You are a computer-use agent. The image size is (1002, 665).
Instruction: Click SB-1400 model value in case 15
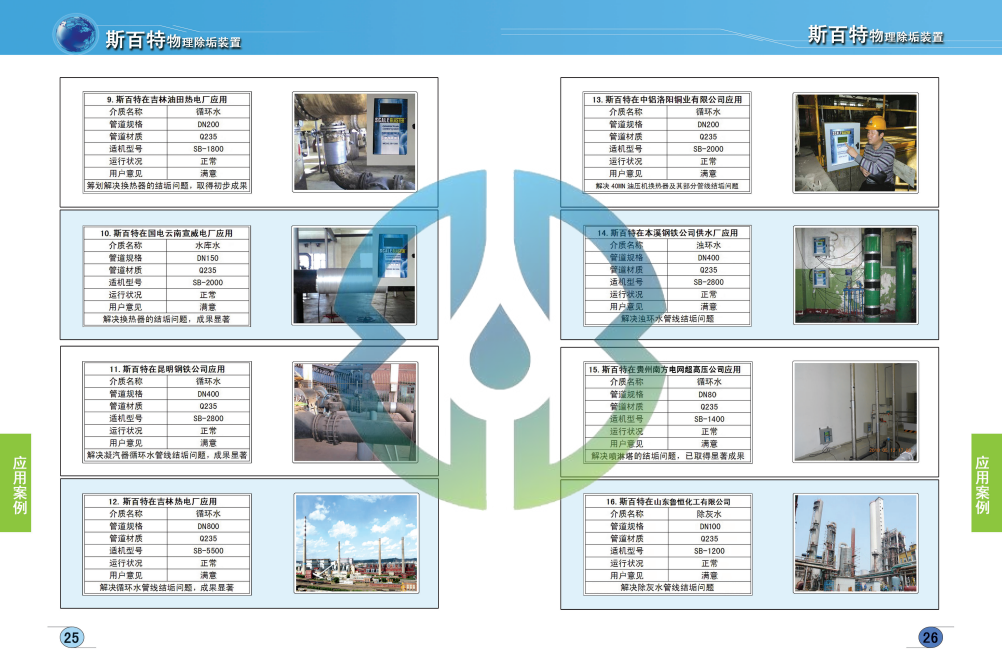(709, 419)
